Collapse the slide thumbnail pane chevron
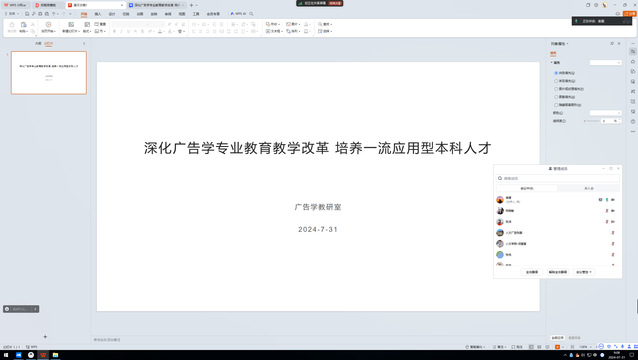This screenshot has width=638, height=360. coord(84,44)
